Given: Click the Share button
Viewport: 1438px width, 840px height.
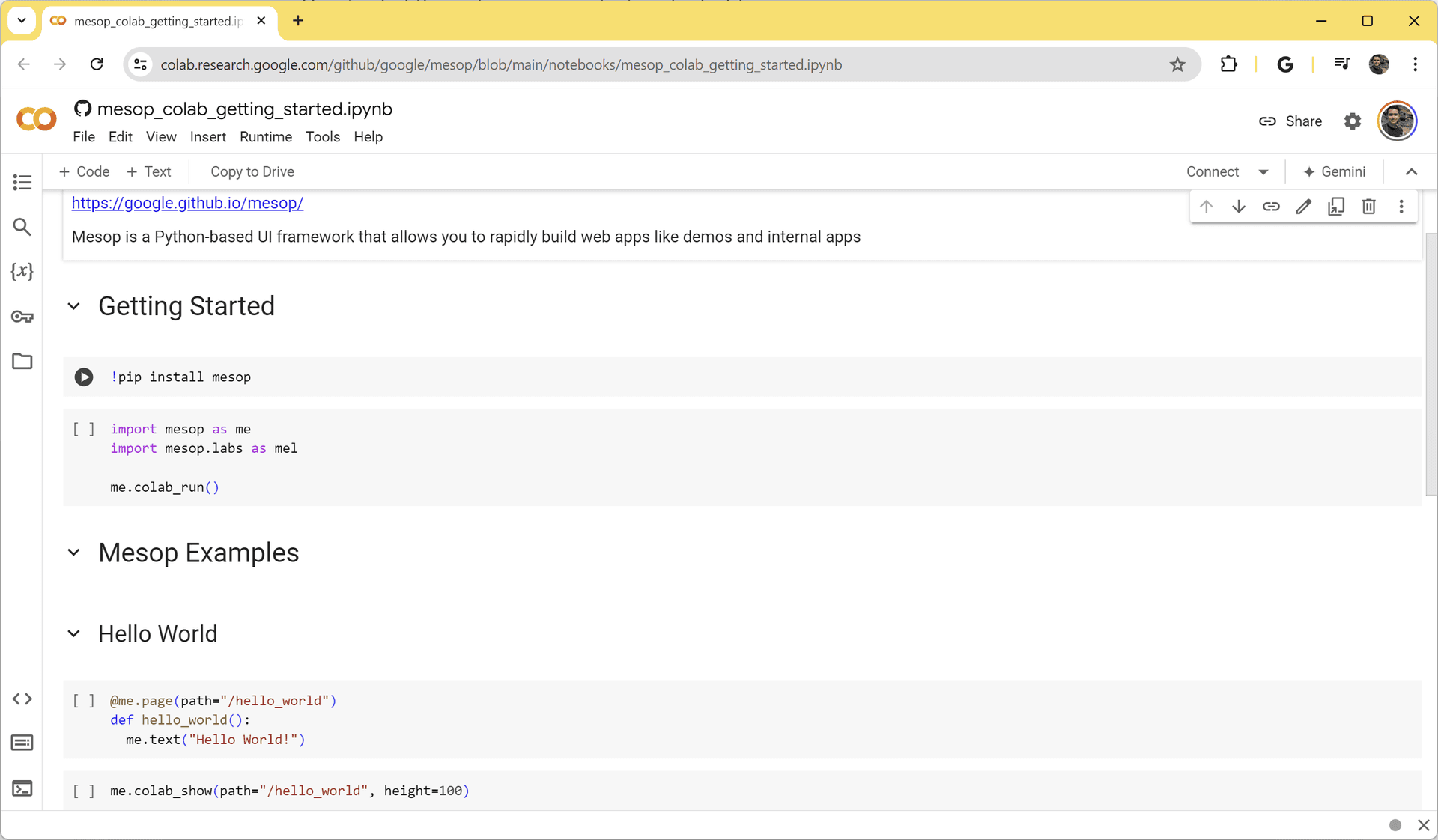Looking at the screenshot, I should [x=1290, y=121].
